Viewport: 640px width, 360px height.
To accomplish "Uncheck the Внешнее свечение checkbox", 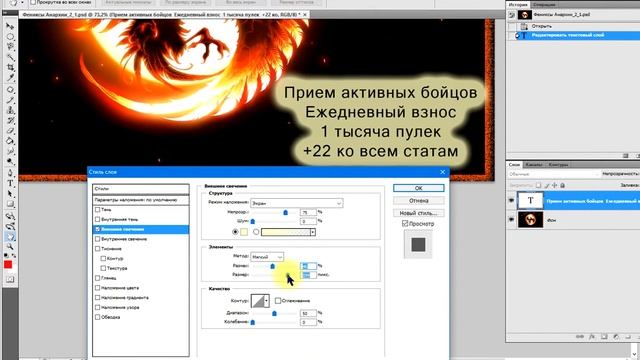I will tap(98, 229).
